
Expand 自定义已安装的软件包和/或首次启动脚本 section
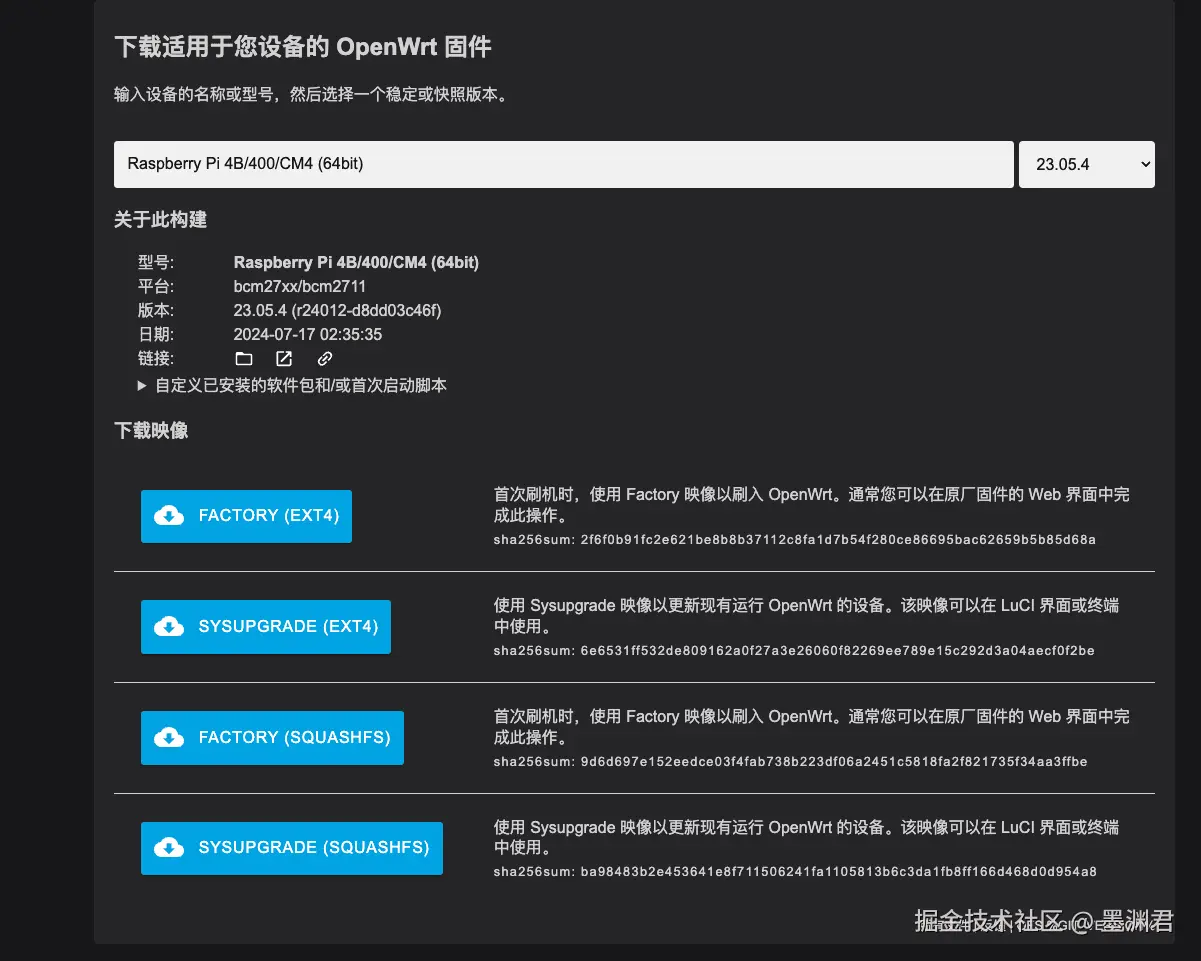click(x=292, y=385)
